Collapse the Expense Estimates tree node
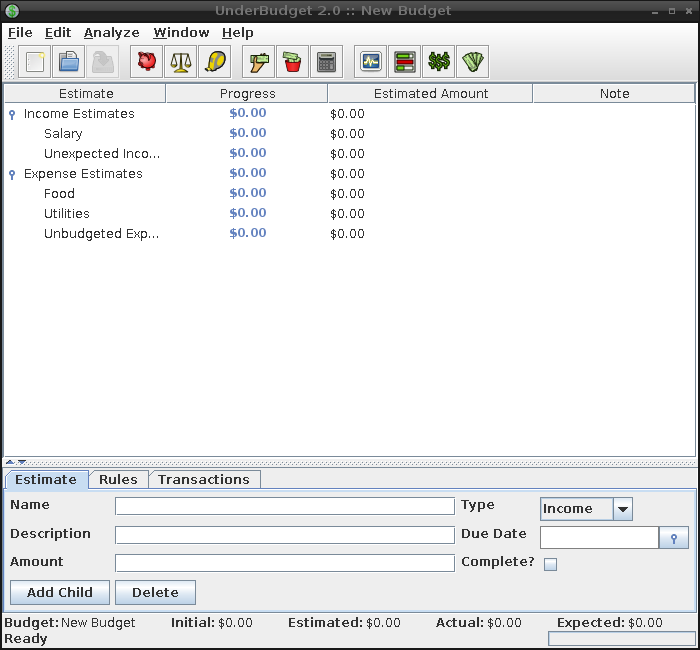This screenshot has height=650, width=700. (12, 175)
